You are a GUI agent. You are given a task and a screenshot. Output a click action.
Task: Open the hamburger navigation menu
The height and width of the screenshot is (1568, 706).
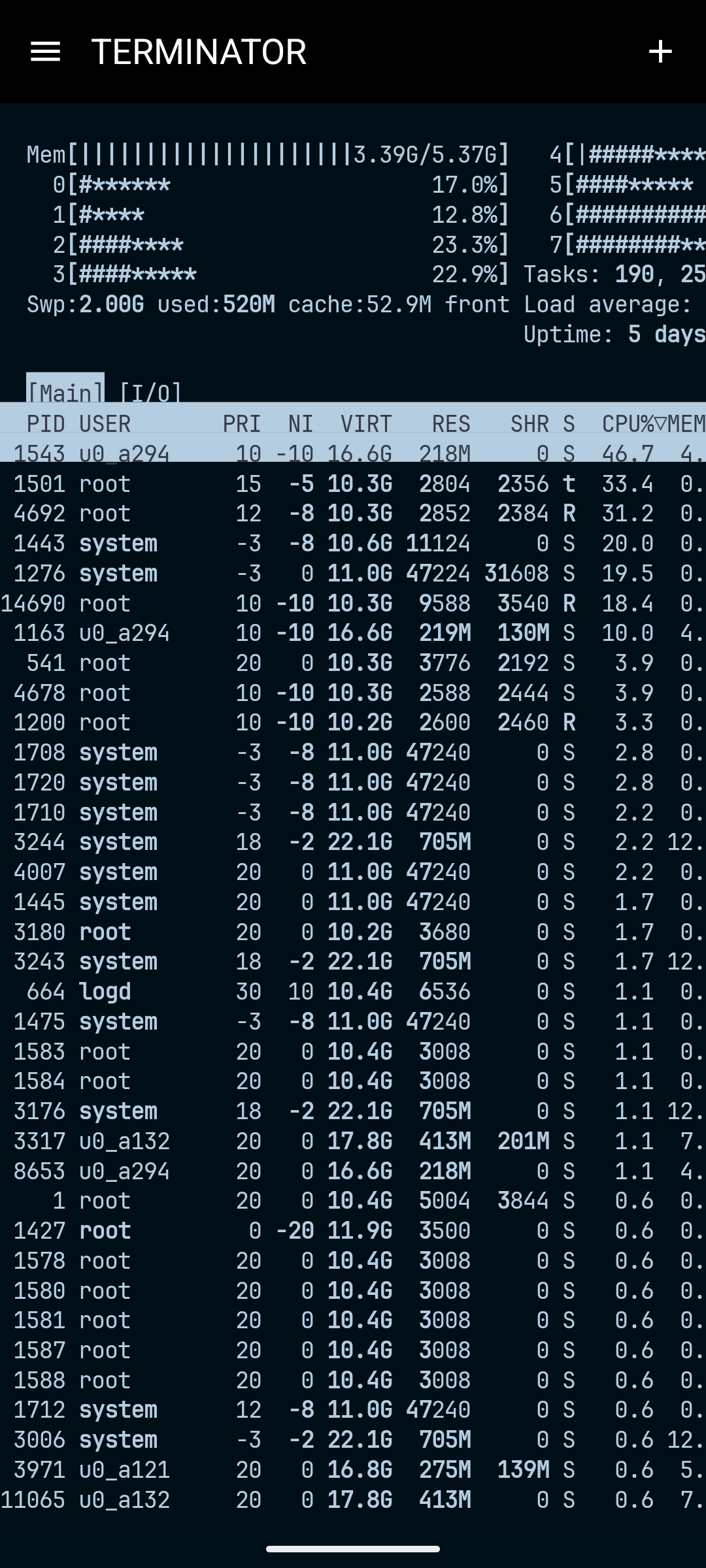46,52
